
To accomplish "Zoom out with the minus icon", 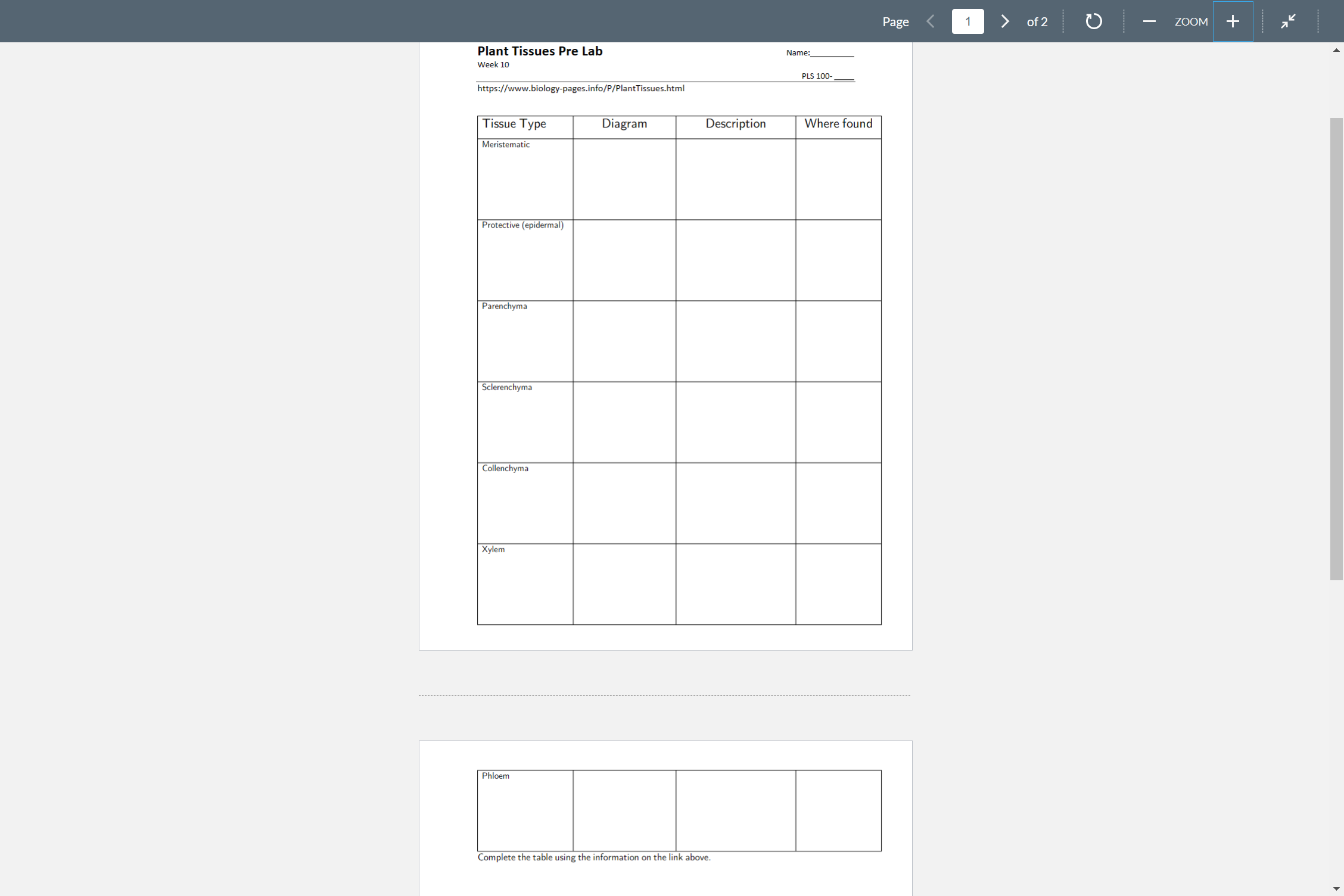I will click(1149, 21).
